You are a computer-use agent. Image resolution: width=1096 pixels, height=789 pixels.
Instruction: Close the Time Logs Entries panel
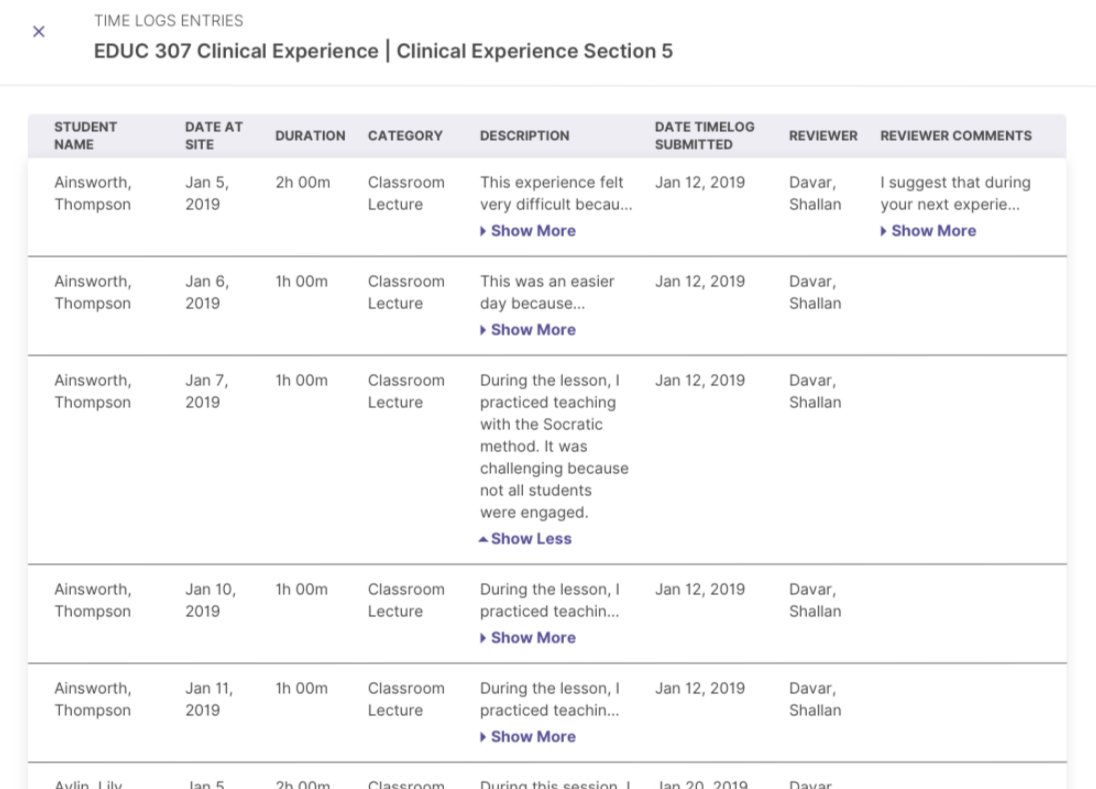coord(39,32)
